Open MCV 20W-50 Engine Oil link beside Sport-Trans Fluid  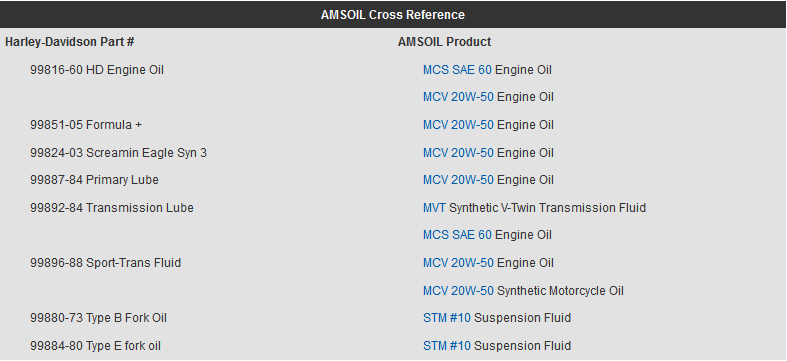pyautogui.click(x=458, y=263)
